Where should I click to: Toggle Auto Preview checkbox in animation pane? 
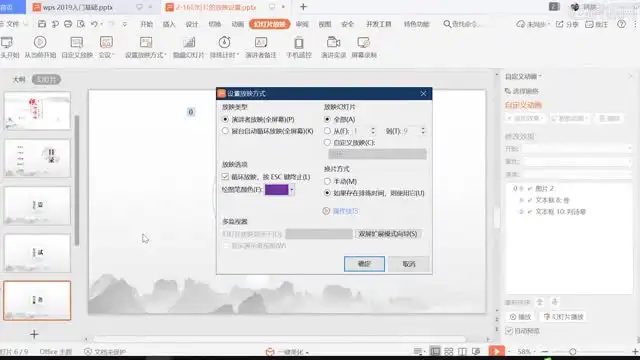(x=509, y=331)
